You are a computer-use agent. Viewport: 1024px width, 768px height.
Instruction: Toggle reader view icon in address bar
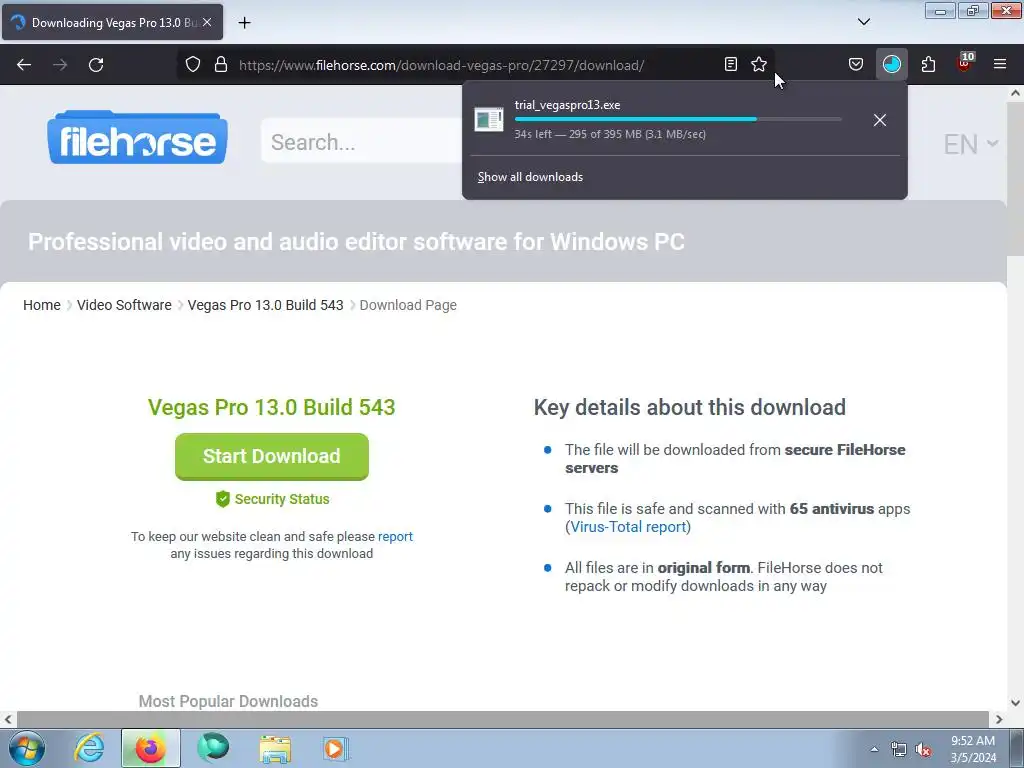[x=731, y=64]
